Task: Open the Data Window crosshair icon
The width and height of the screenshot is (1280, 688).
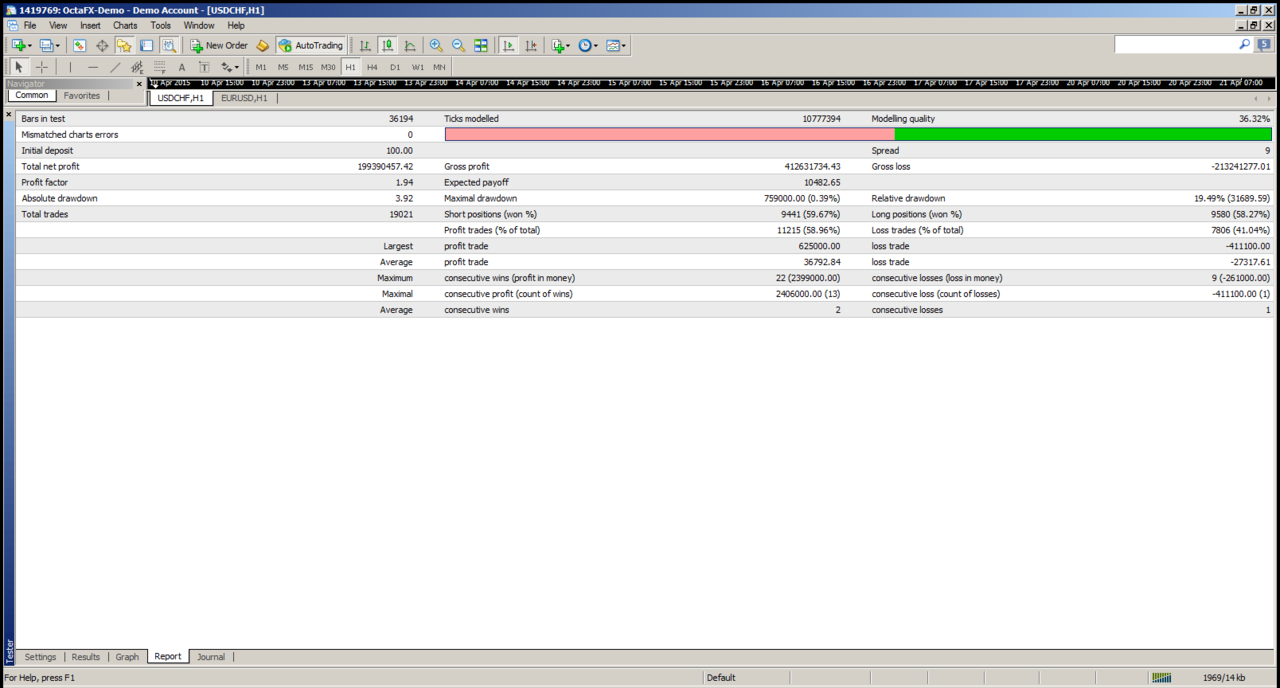Action: [102, 45]
